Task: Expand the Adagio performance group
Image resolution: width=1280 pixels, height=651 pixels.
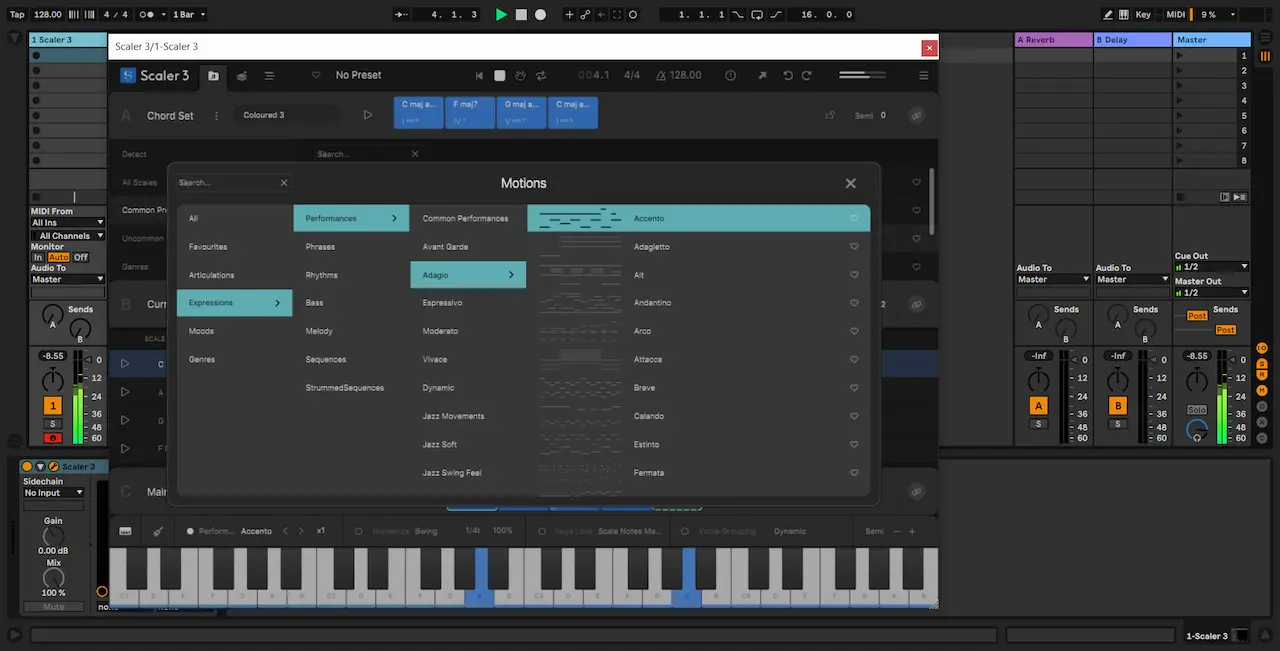Action: click(x=468, y=275)
